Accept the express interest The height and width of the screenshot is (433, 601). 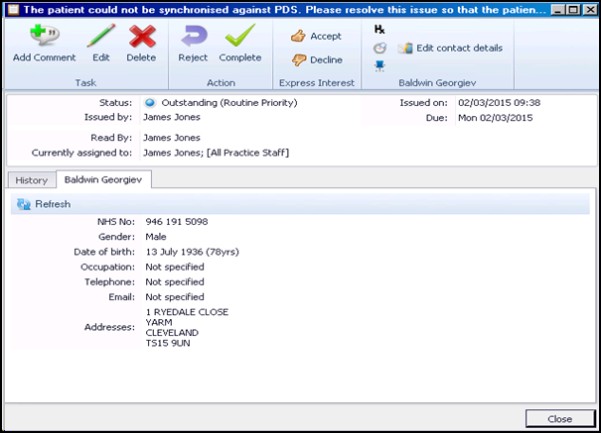(316, 36)
